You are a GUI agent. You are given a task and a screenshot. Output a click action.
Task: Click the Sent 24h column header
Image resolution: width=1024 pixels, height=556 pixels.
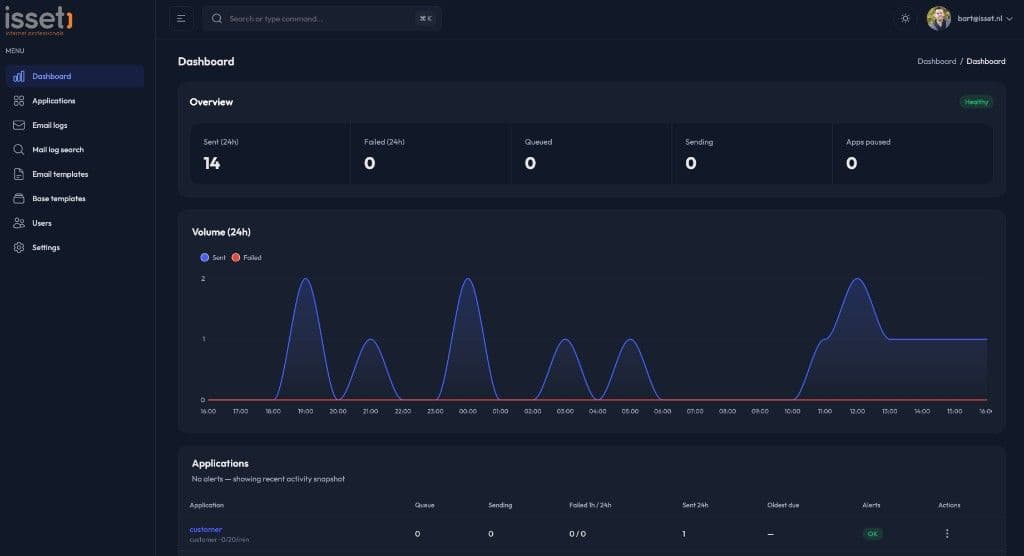coord(695,505)
